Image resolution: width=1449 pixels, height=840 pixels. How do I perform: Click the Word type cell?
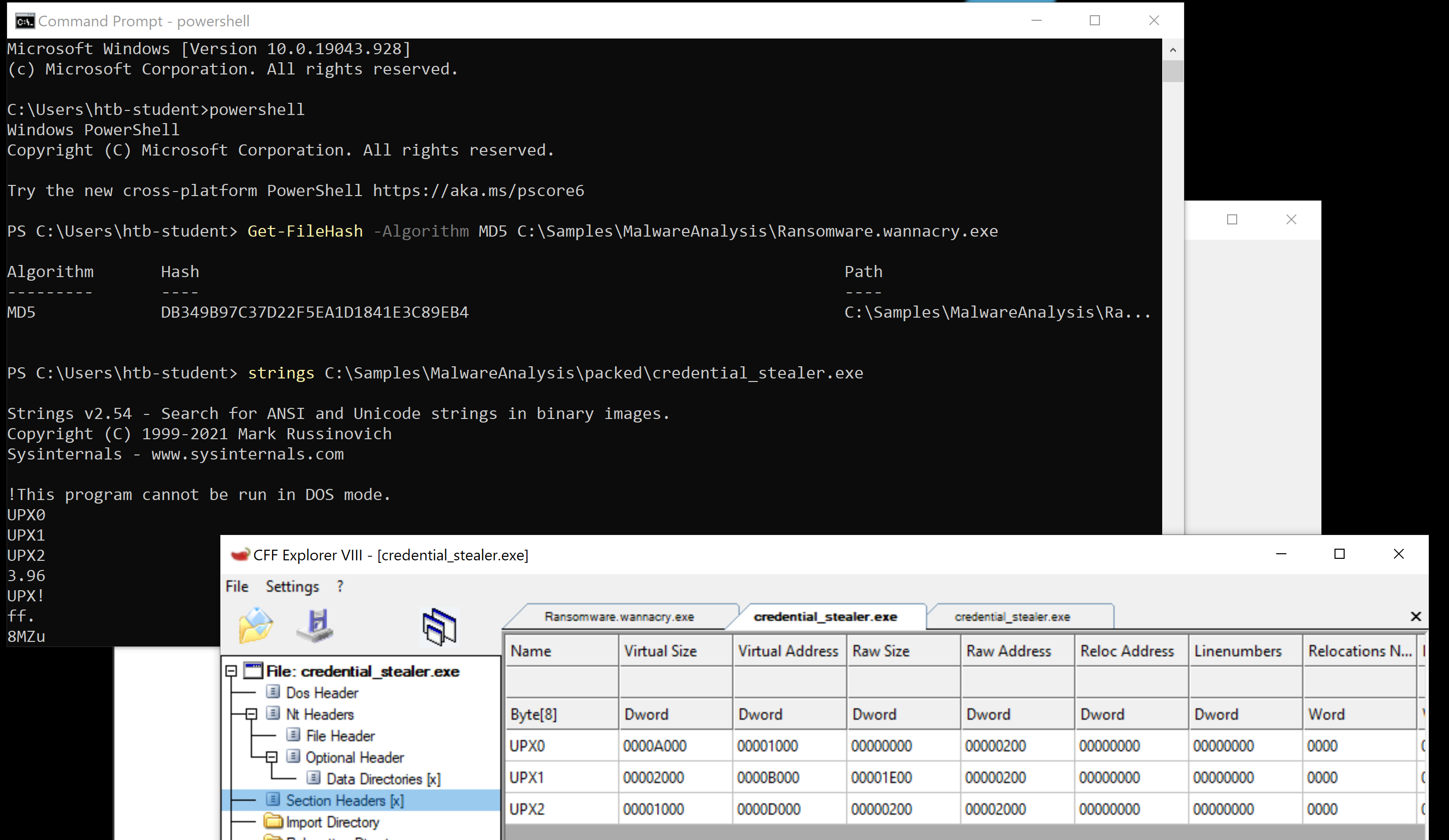(x=1359, y=714)
